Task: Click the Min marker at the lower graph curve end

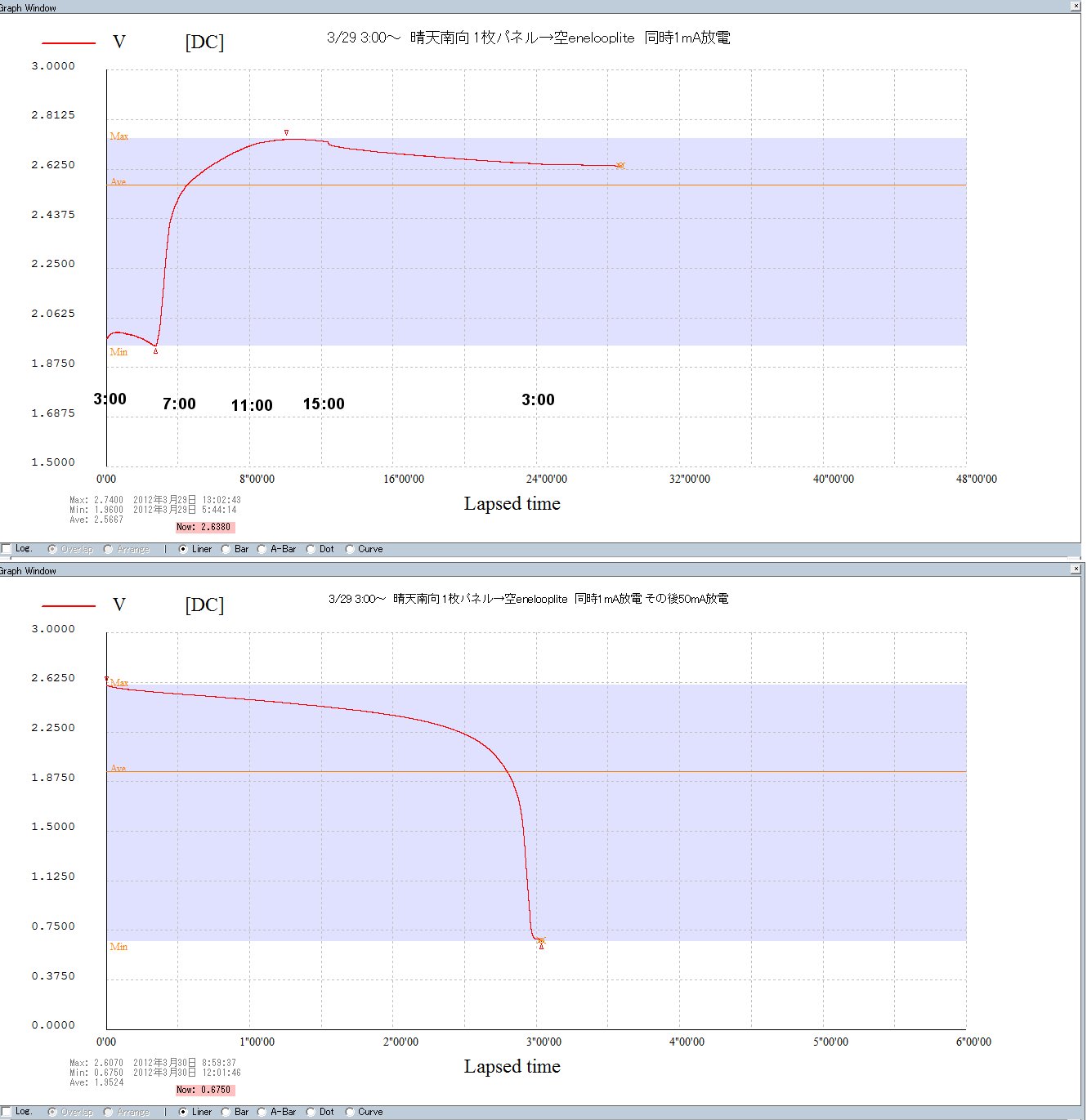Action: click(x=541, y=946)
